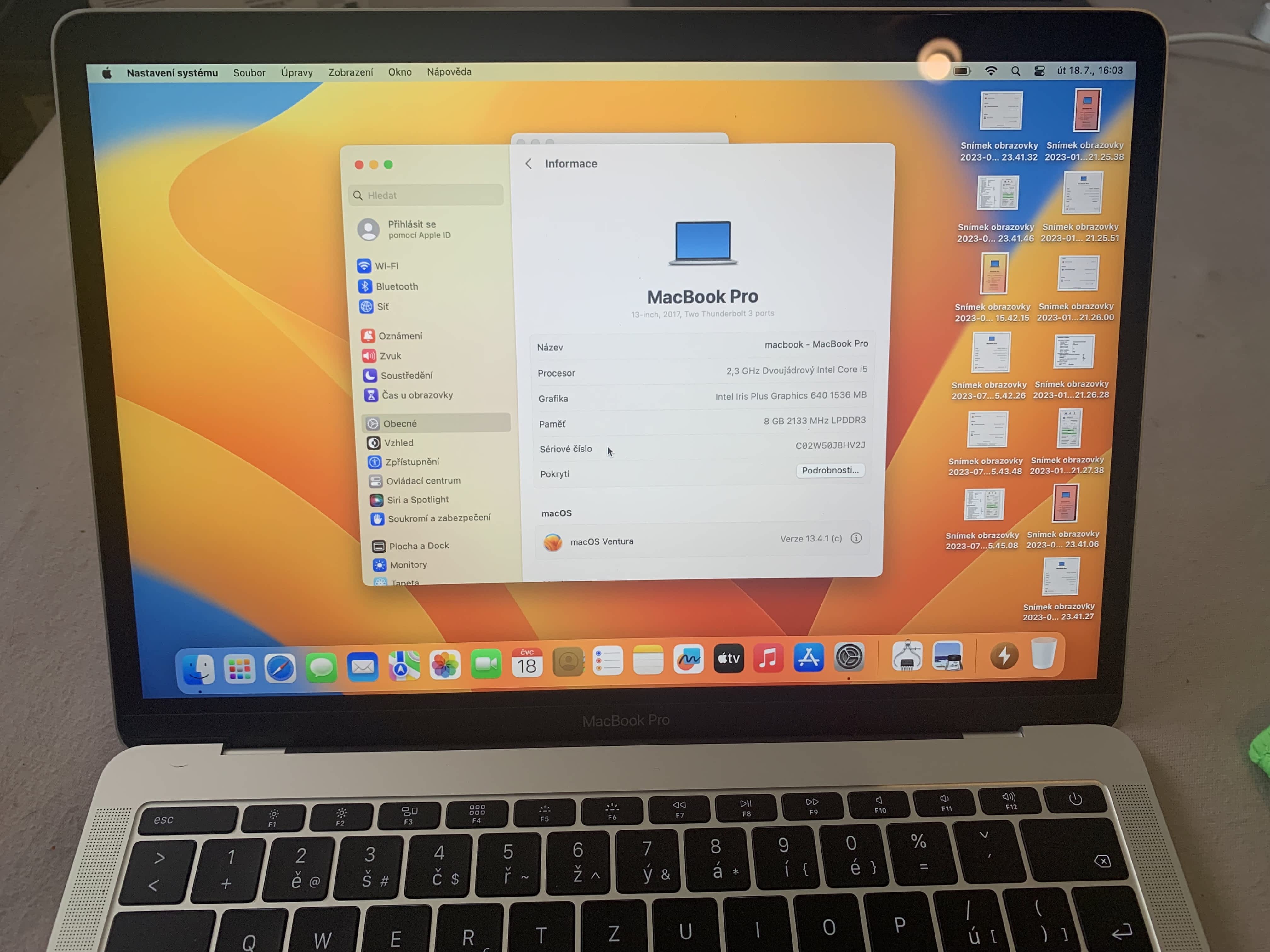
Task: Click the Podrobnosti… coverage button
Action: (x=830, y=471)
